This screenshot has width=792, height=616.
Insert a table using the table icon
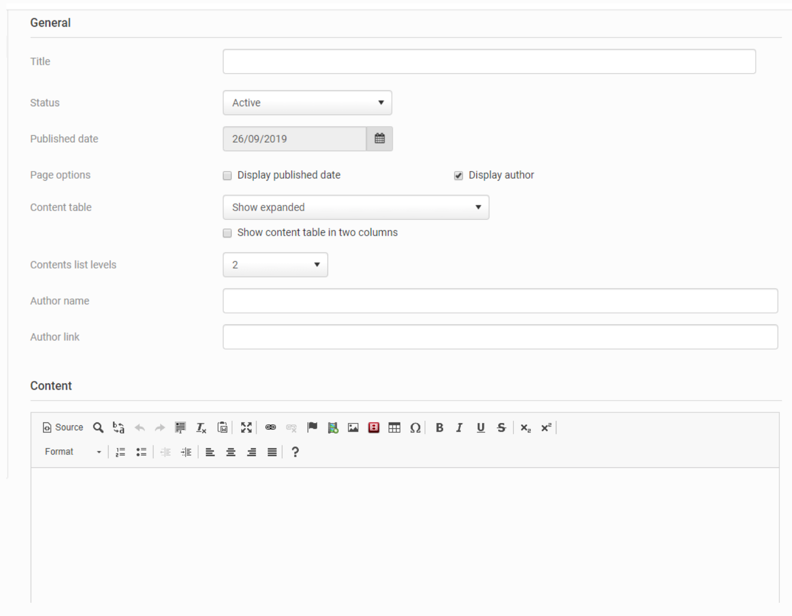pos(394,427)
